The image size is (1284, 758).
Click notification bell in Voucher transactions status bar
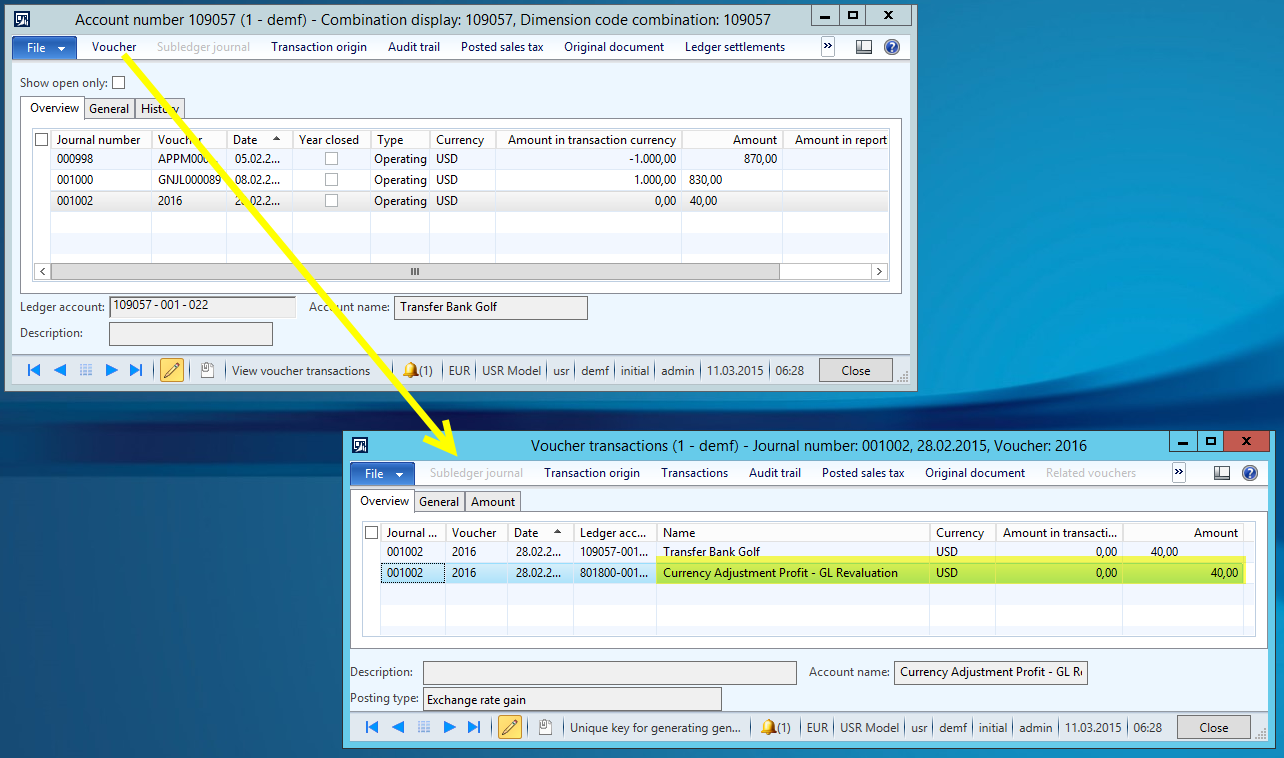[775, 727]
